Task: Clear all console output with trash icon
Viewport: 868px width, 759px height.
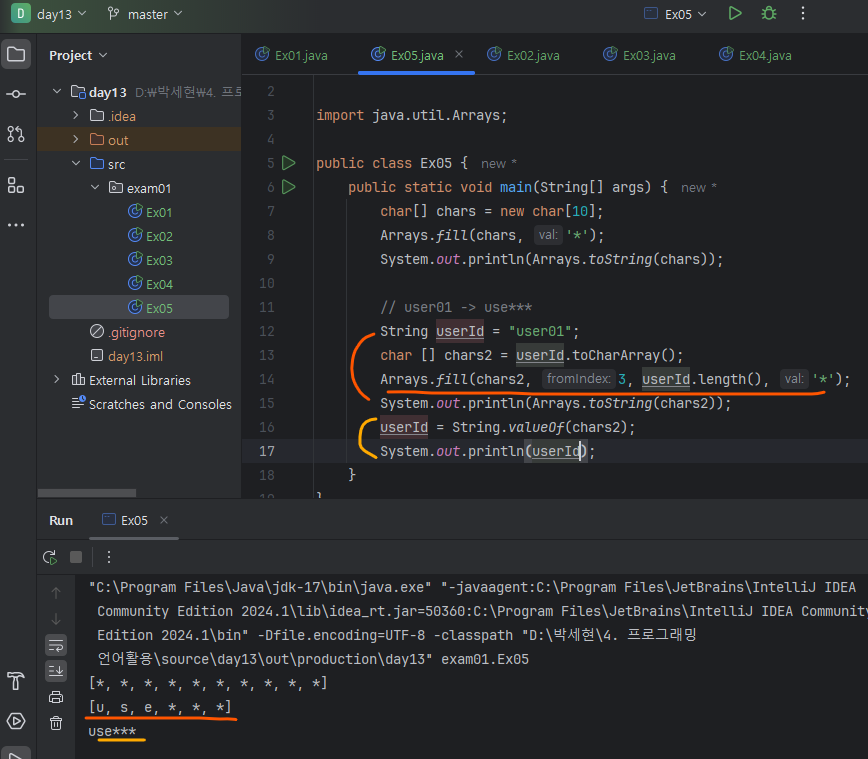Action: 56,723
